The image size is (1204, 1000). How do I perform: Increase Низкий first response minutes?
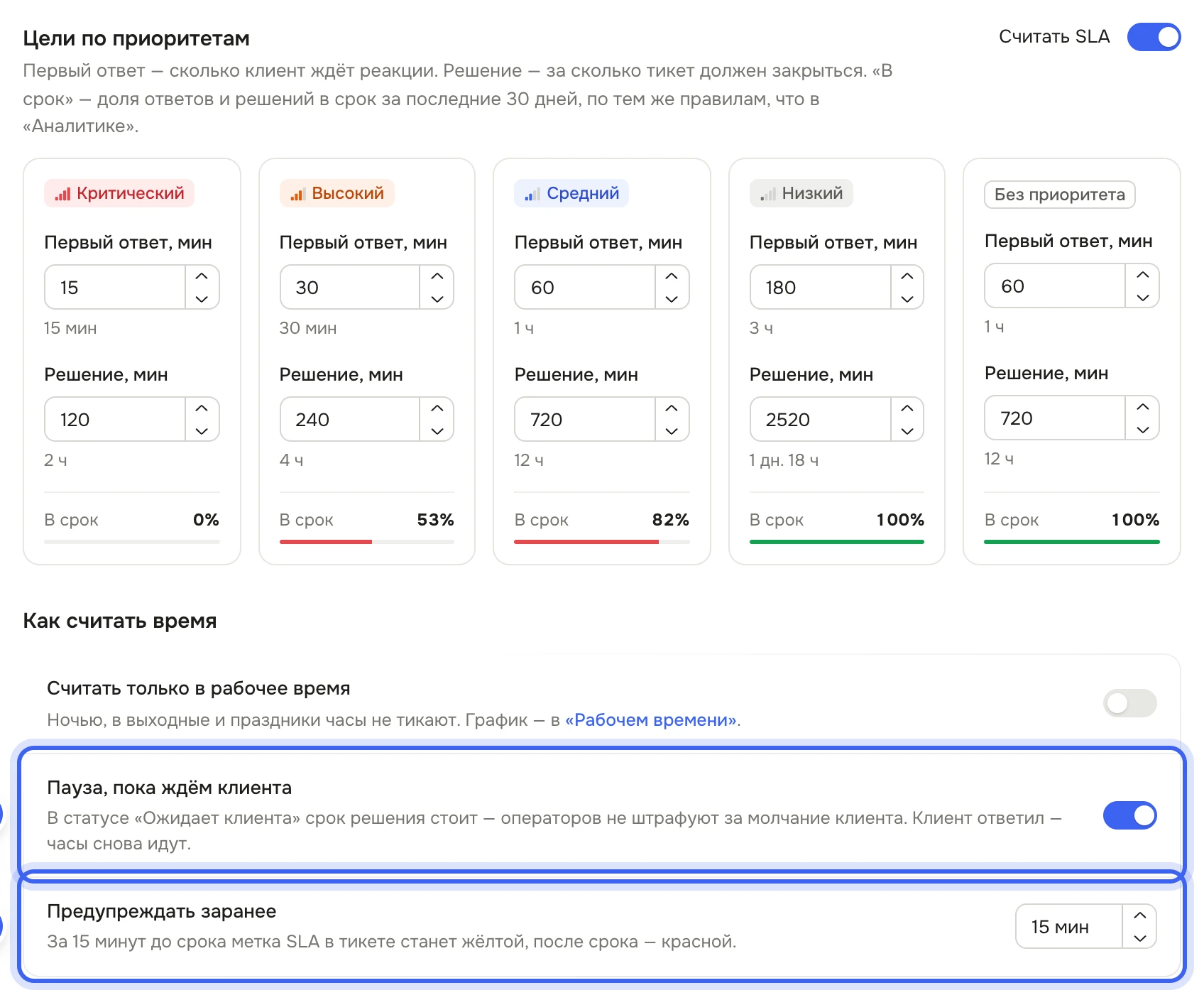[907, 276]
